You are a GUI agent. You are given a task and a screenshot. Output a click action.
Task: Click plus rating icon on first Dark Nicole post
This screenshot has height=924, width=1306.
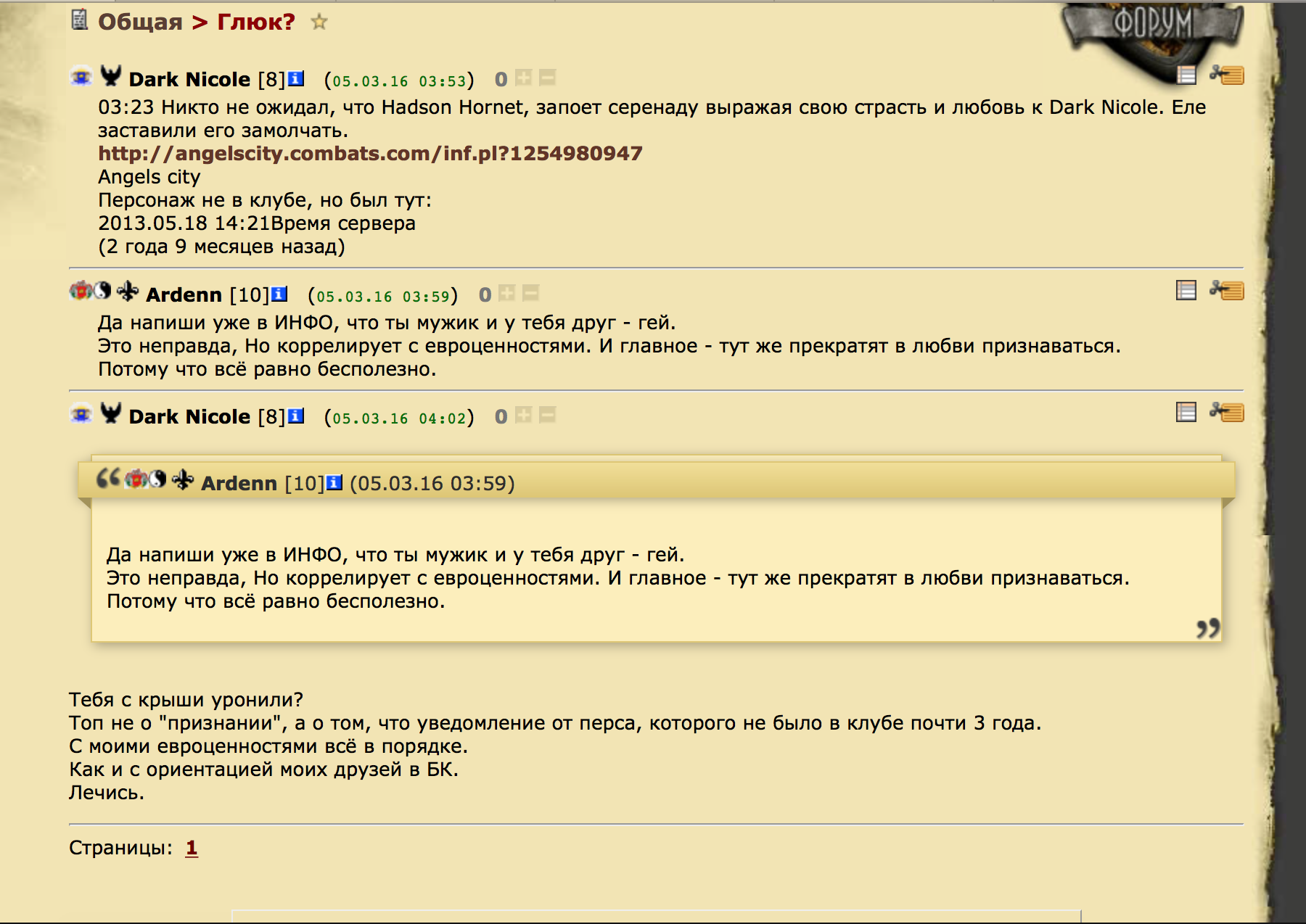[x=523, y=77]
